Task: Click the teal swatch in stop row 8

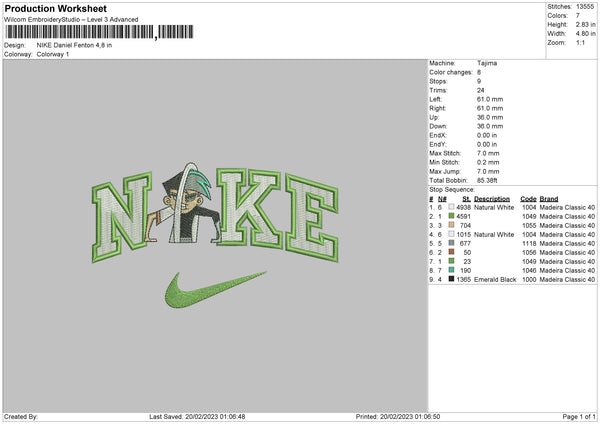Action: coord(451,270)
